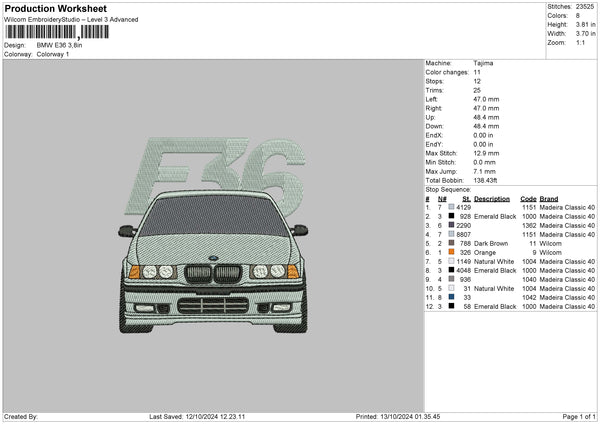Click the Max Jump value 7.1 mm
Viewport: 600px width, 424px height.
484,171
